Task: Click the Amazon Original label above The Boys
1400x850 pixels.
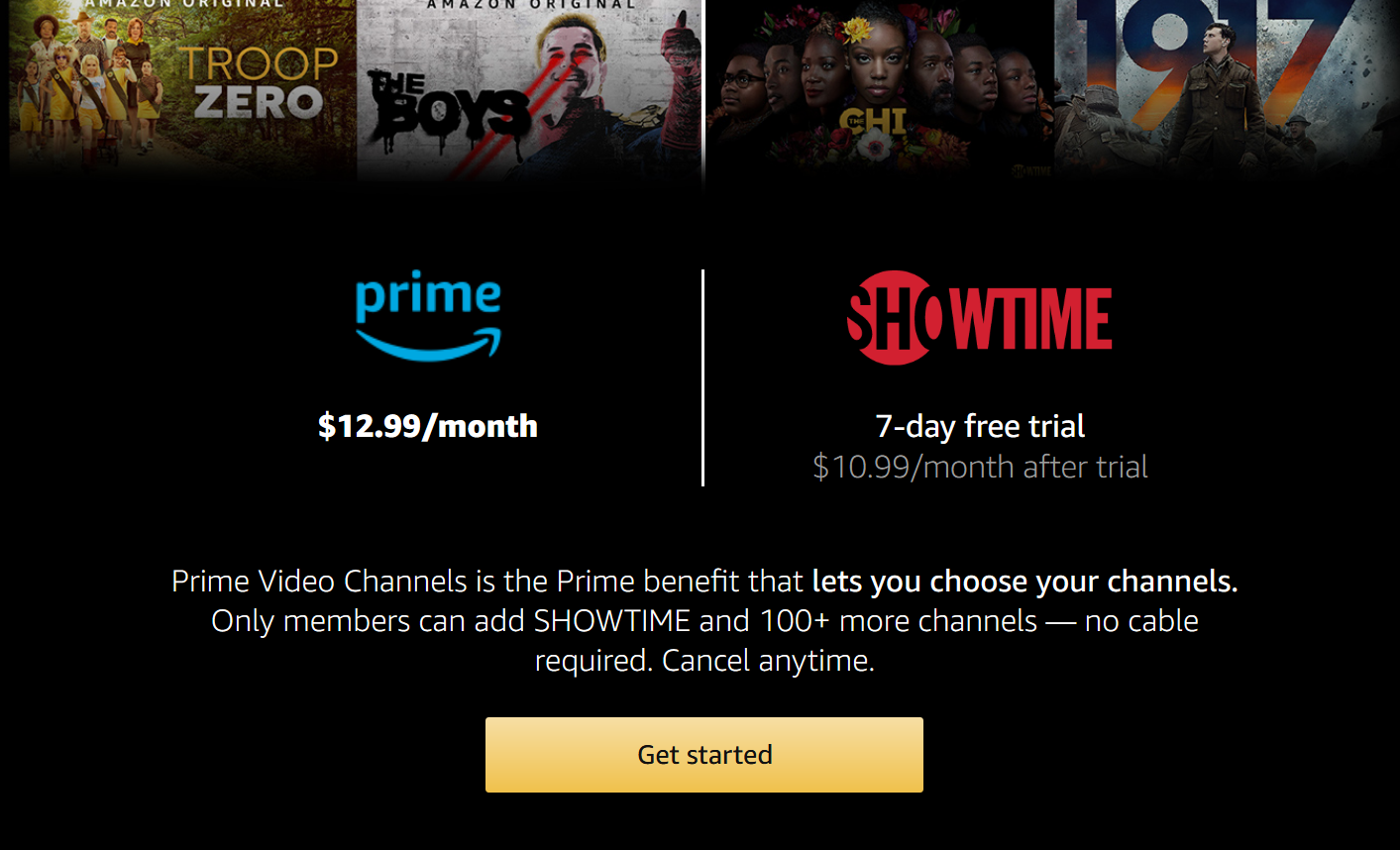Action: [x=531, y=5]
